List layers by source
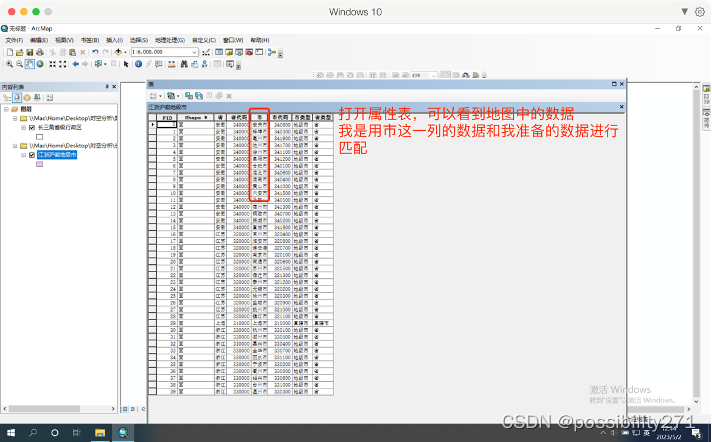 click(17, 98)
